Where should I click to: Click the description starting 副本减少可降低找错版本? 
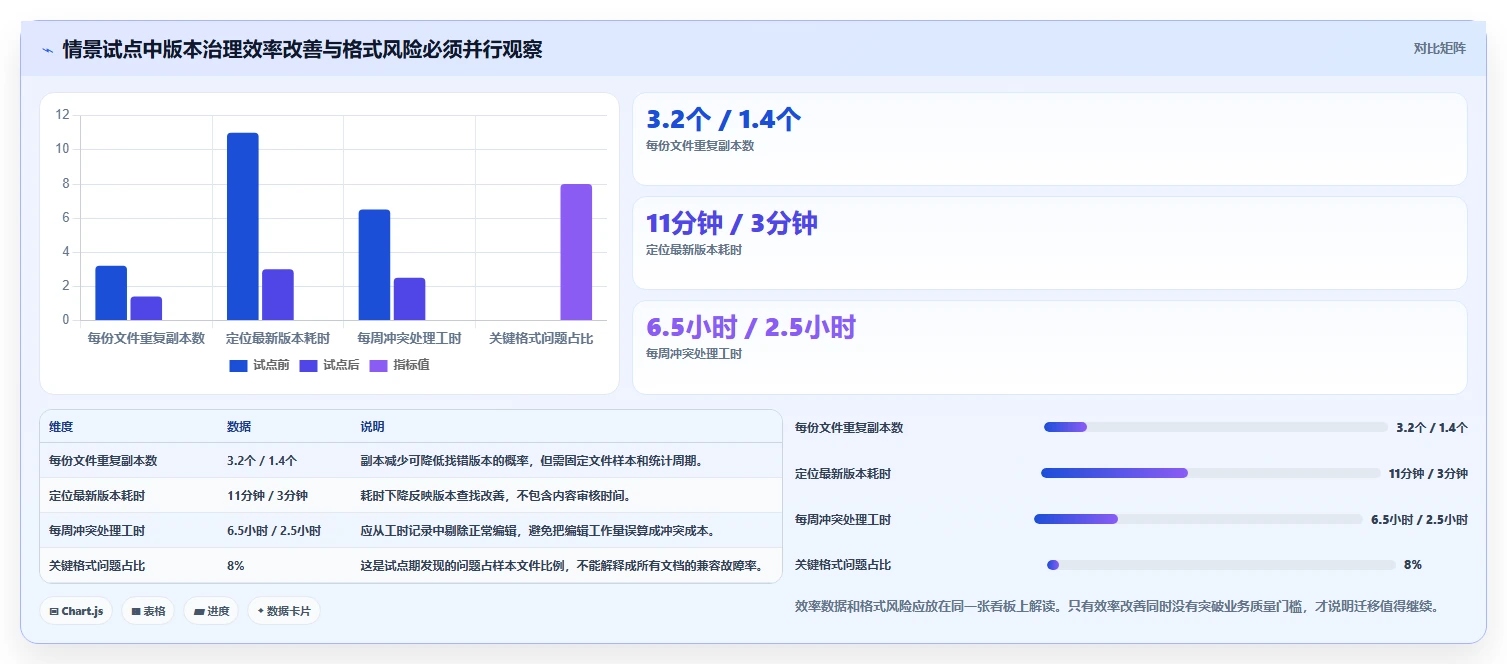[x=532, y=461]
